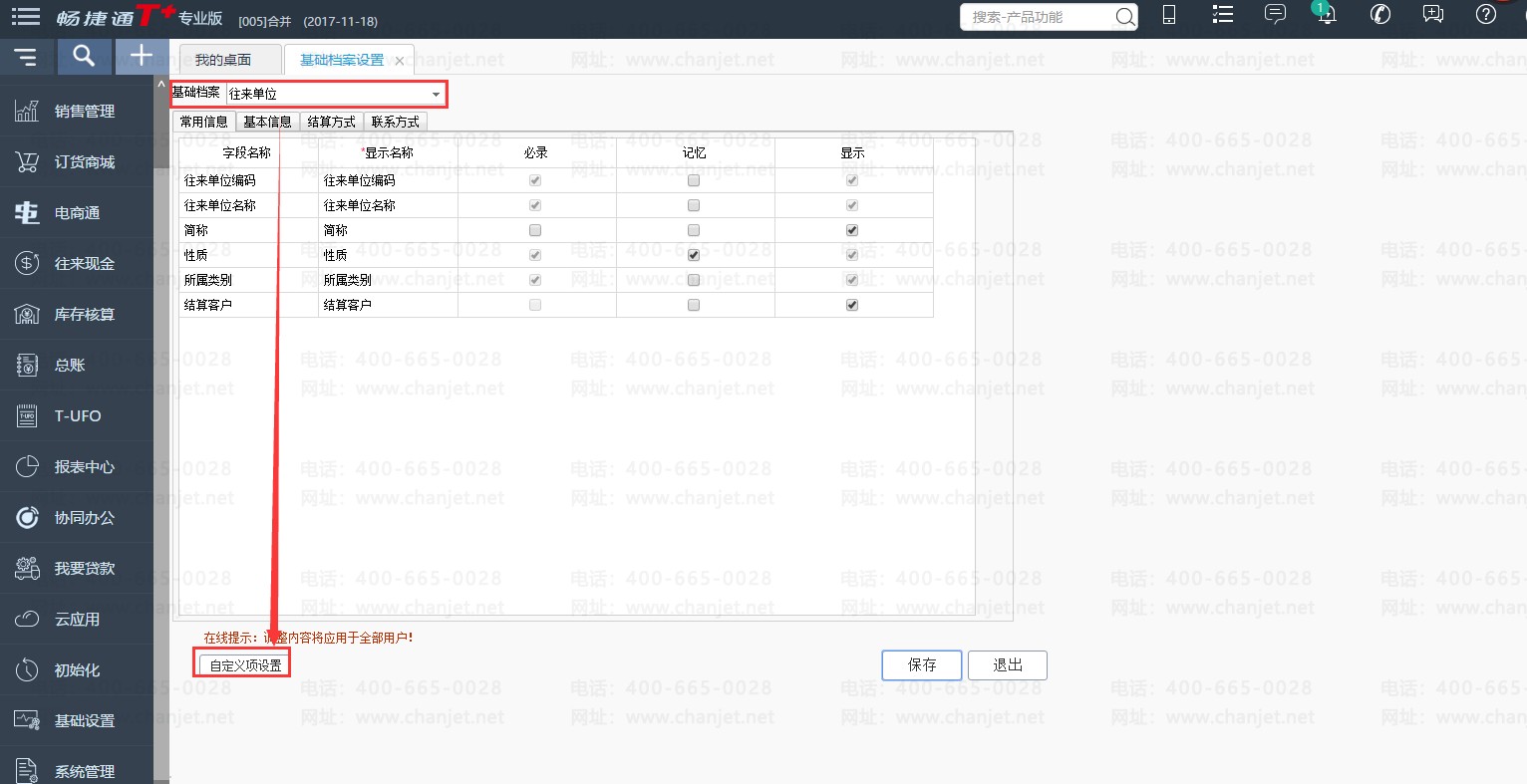Open 初始化 clock icon
Image resolution: width=1527 pixels, height=784 pixels.
(27, 669)
